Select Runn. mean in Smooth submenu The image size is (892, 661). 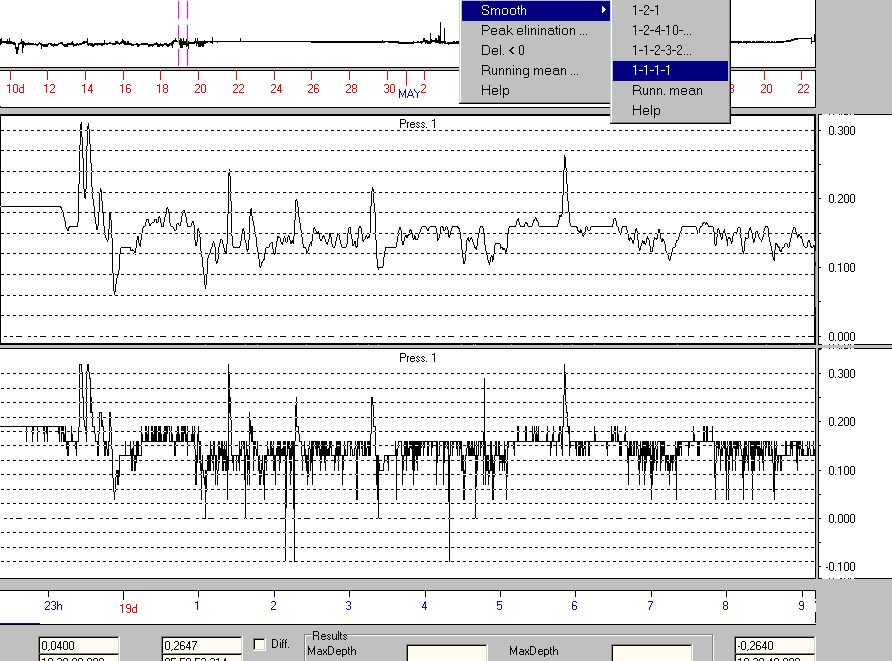666,91
